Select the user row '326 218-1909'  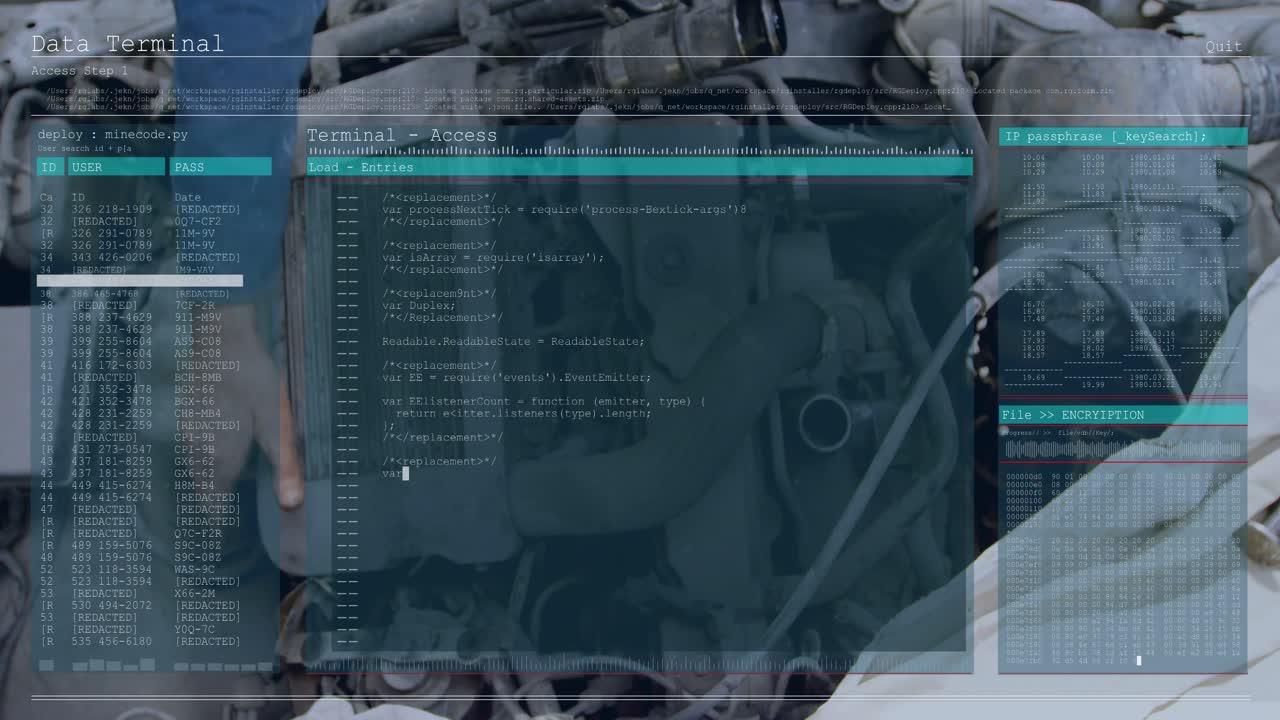pos(140,209)
